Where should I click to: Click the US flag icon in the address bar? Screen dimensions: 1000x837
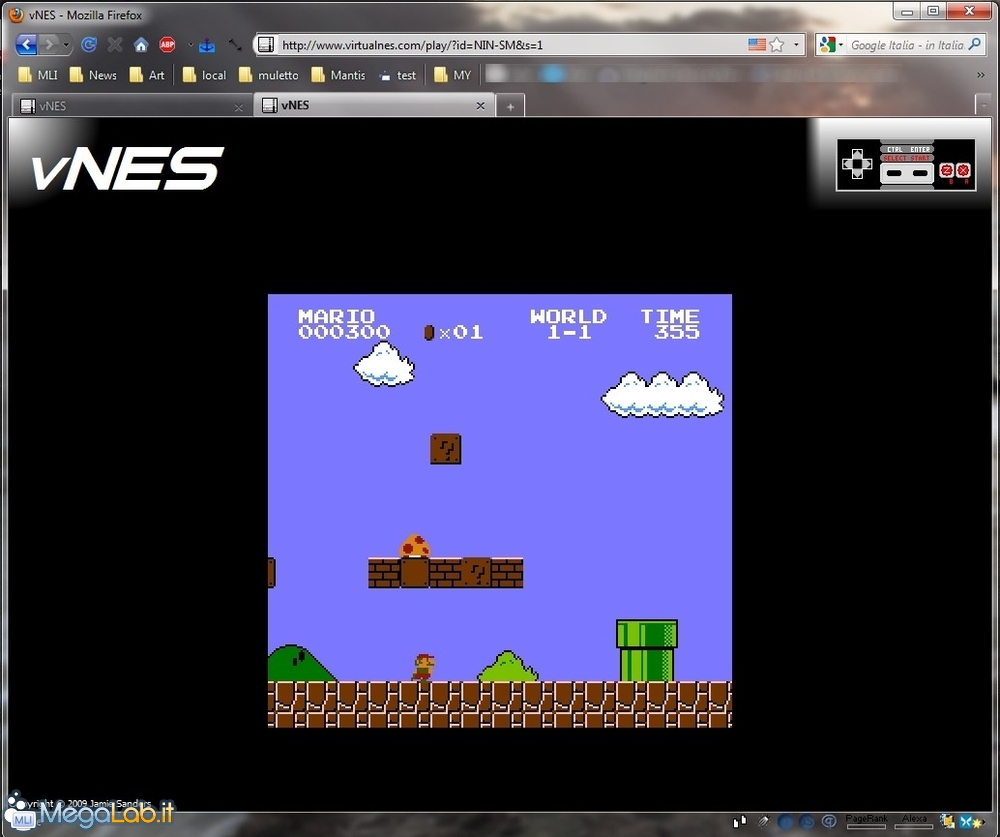pos(757,45)
